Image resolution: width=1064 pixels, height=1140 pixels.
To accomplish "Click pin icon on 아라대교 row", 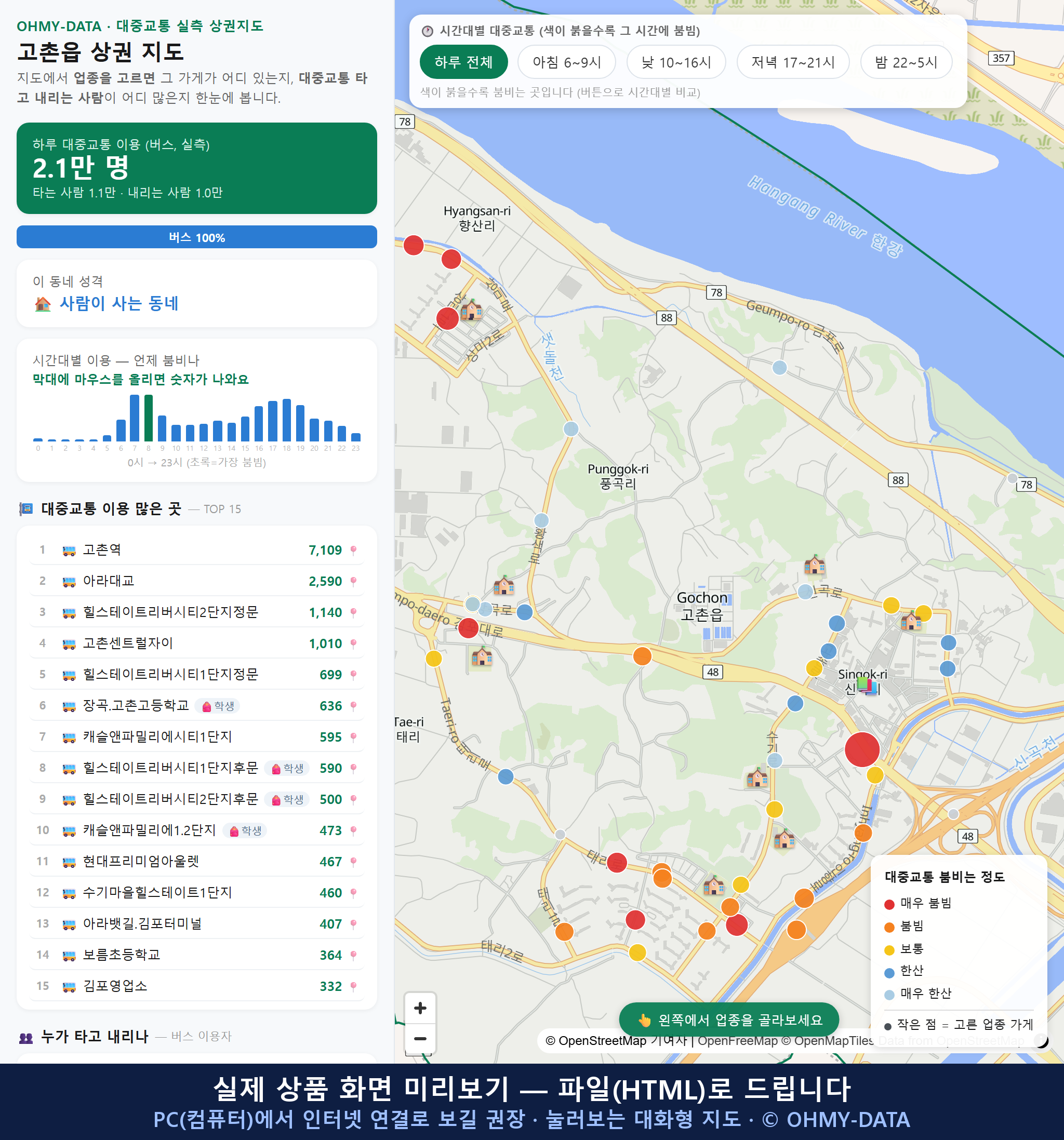I will [353, 582].
